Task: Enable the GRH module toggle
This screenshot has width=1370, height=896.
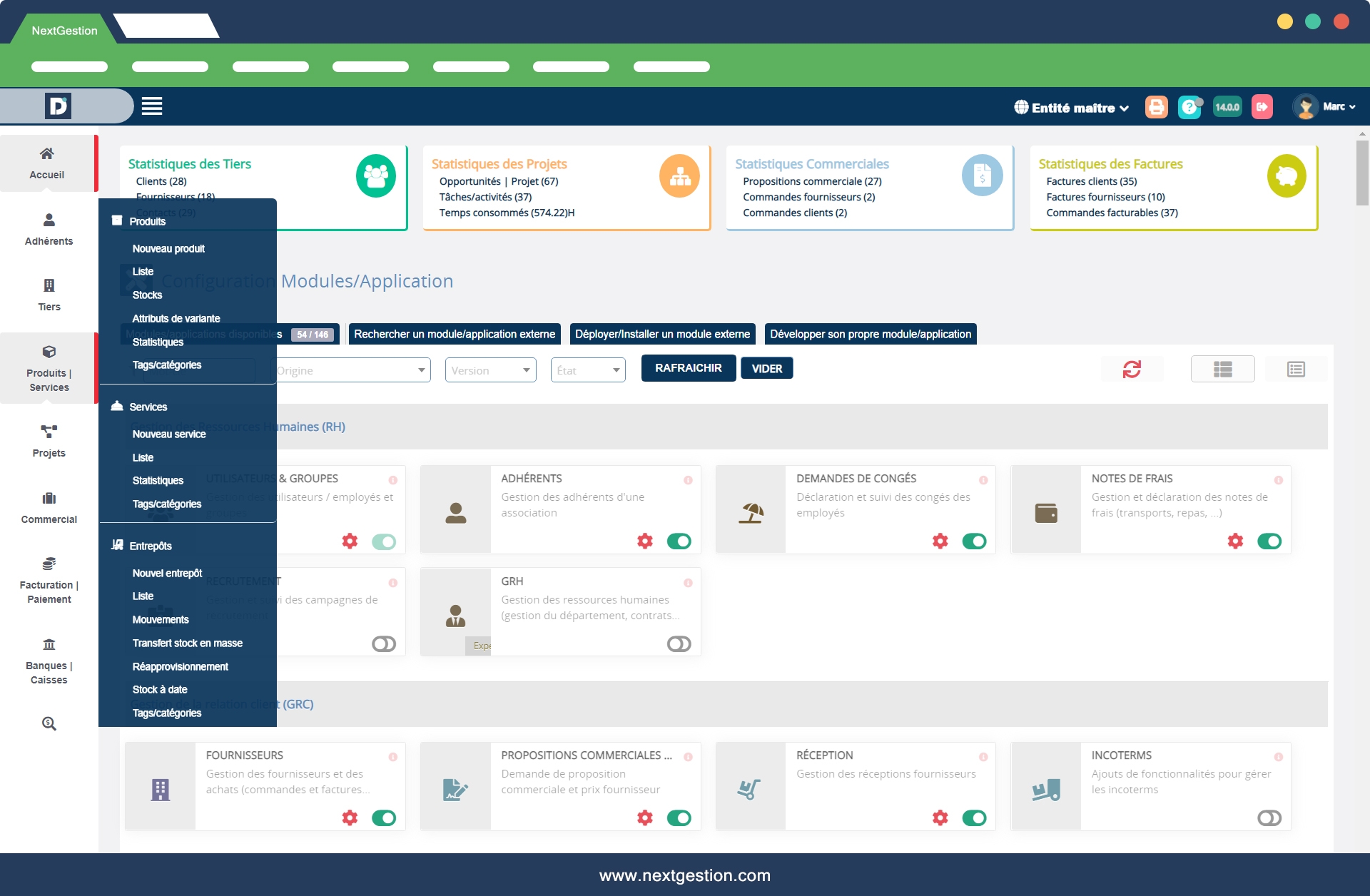Action: [x=679, y=644]
